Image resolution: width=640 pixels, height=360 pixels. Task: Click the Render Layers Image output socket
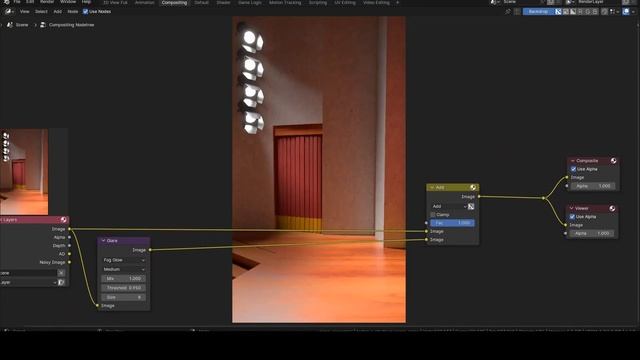[69, 229]
